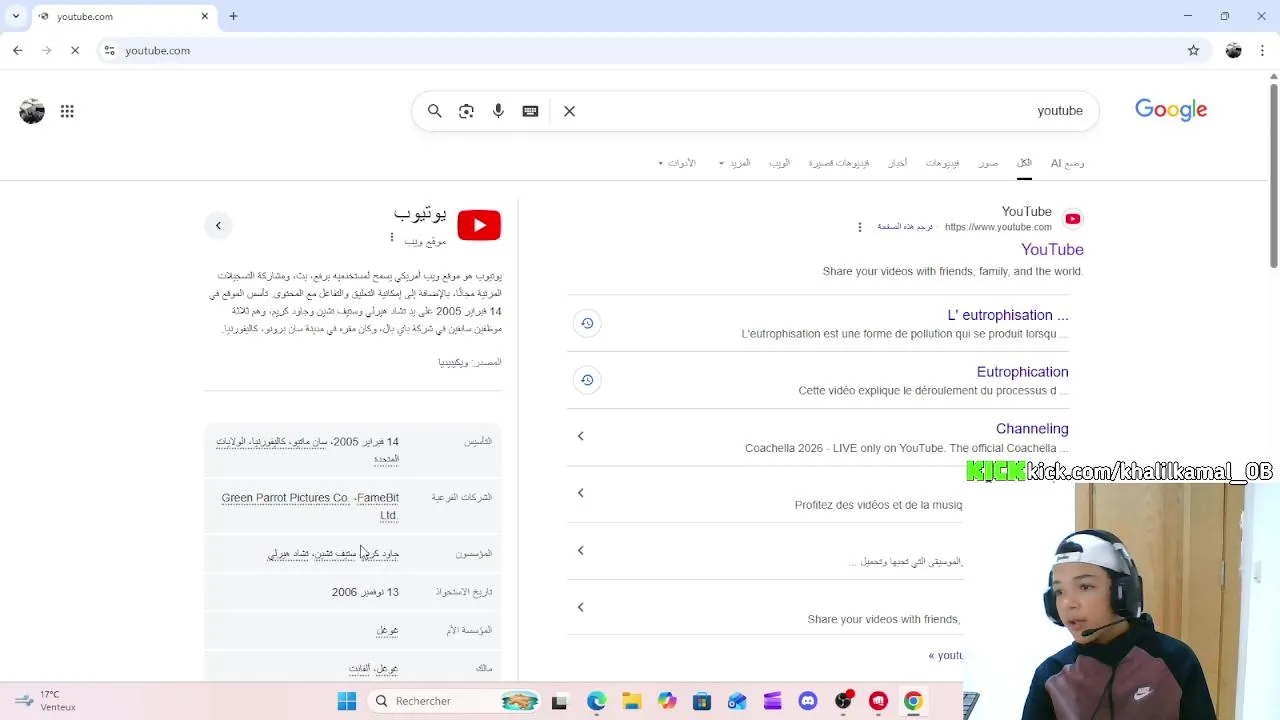Open the on-screen keyboard input tool
Screen dimensions: 1280x720
[x=530, y=111]
